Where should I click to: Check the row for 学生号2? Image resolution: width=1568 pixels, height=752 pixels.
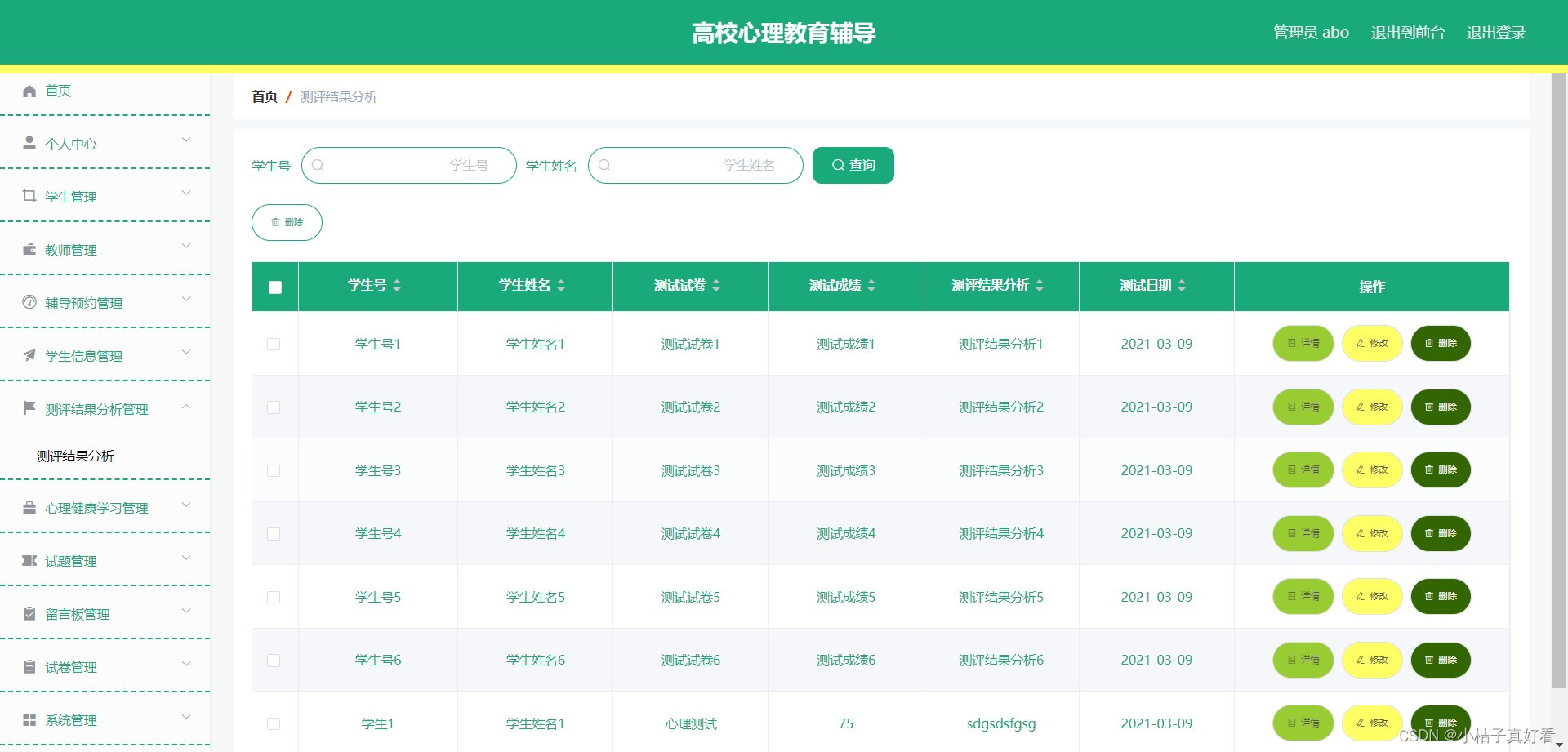274,407
